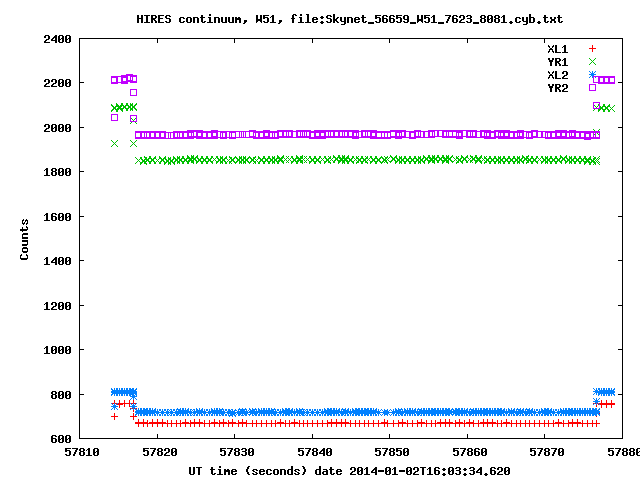Click x-axis tick value 57820
The image size is (640, 480).
tap(160, 452)
